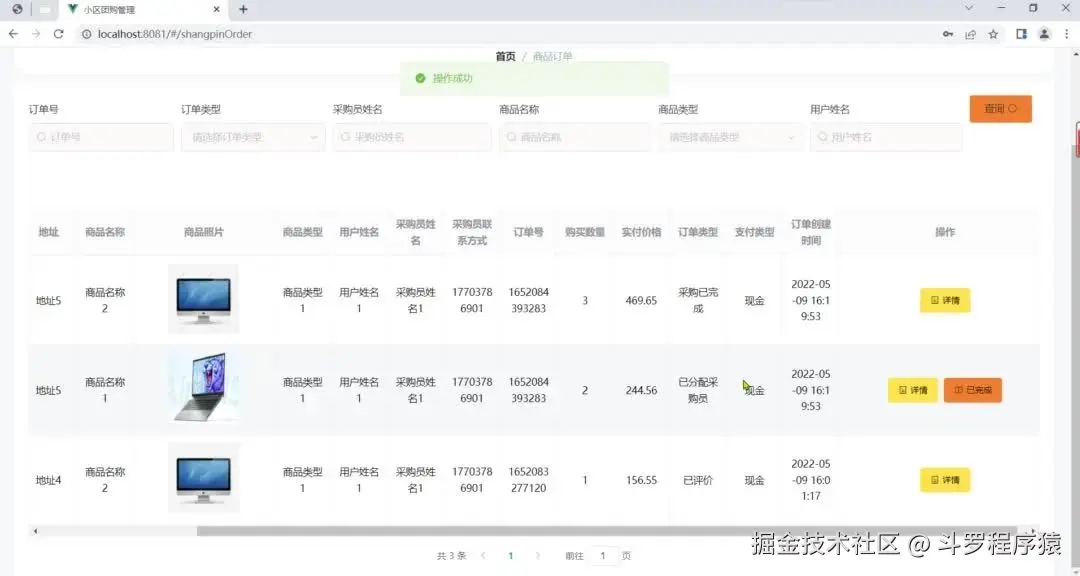The image size is (1080, 576).
Task: Open the Chrome three-dot menu
Action: (1067, 34)
